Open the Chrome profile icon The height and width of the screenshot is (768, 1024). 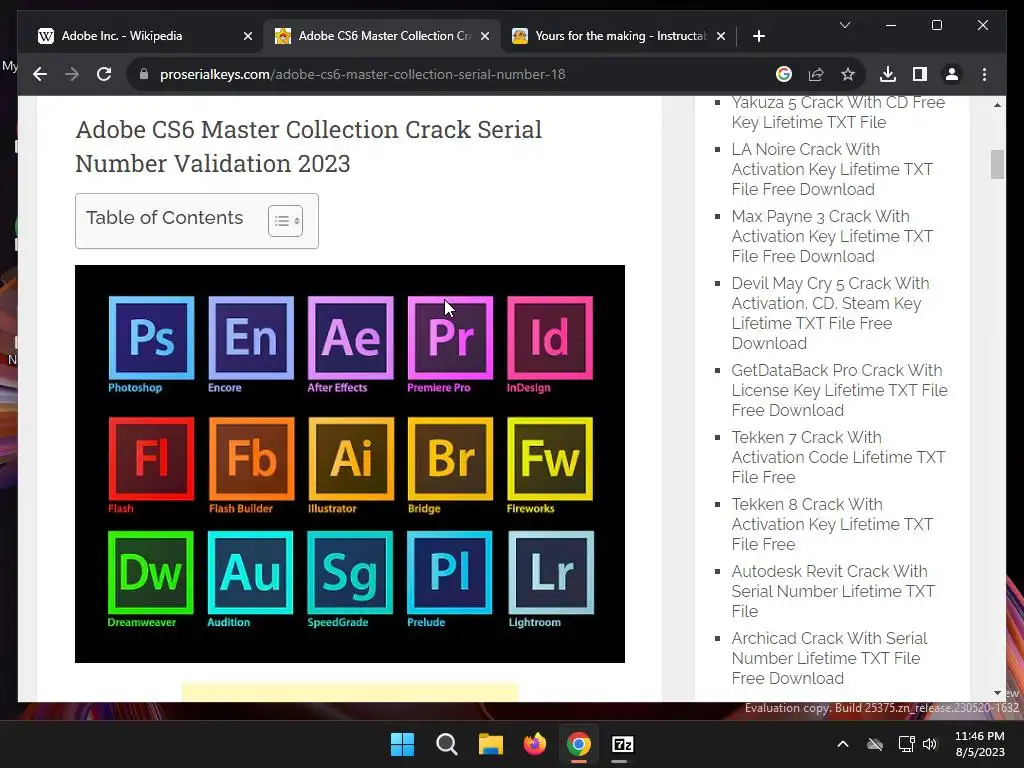pyautogui.click(x=952, y=74)
